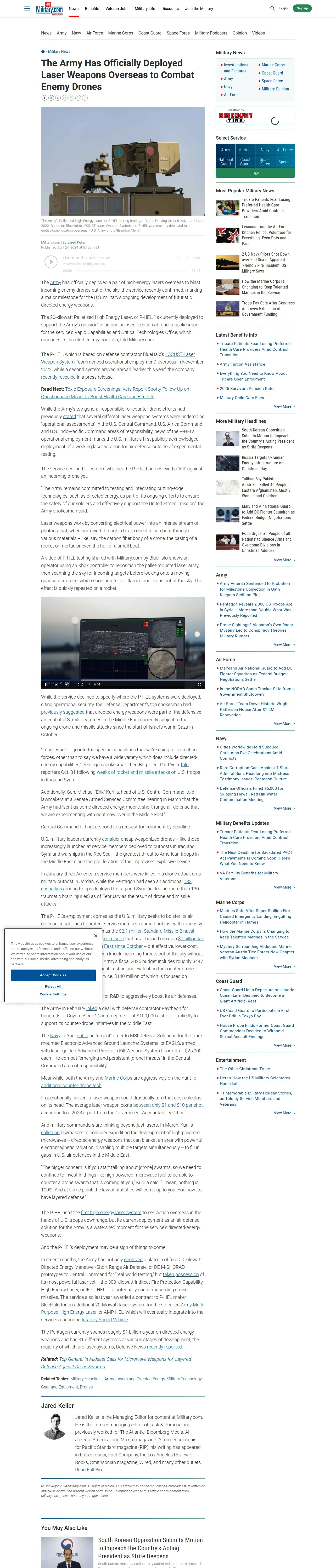Click the Military.com logo
The image size is (336, 1568).
point(49,9)
